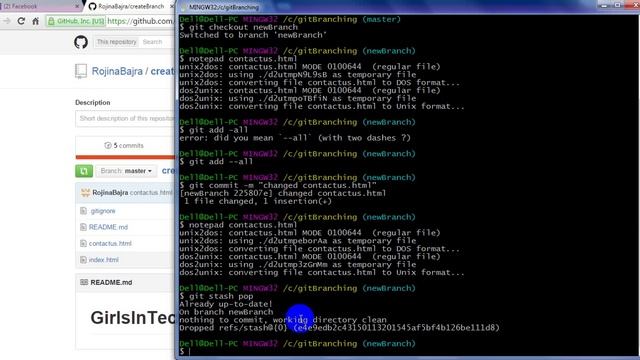Click the 'On branch newBranch' output line
Screen dimensions: 640x360
point(226,312)
